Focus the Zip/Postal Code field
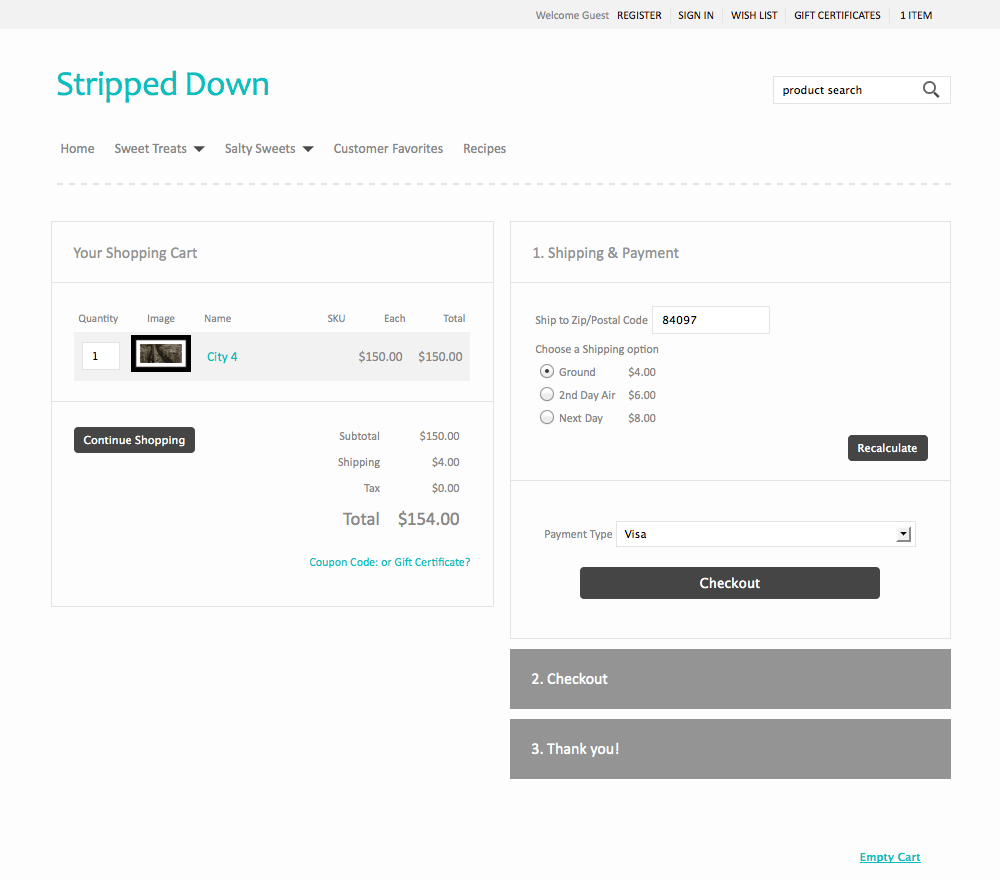The height and width of the screenshot is (880, 1000). (x=710, y=320)
